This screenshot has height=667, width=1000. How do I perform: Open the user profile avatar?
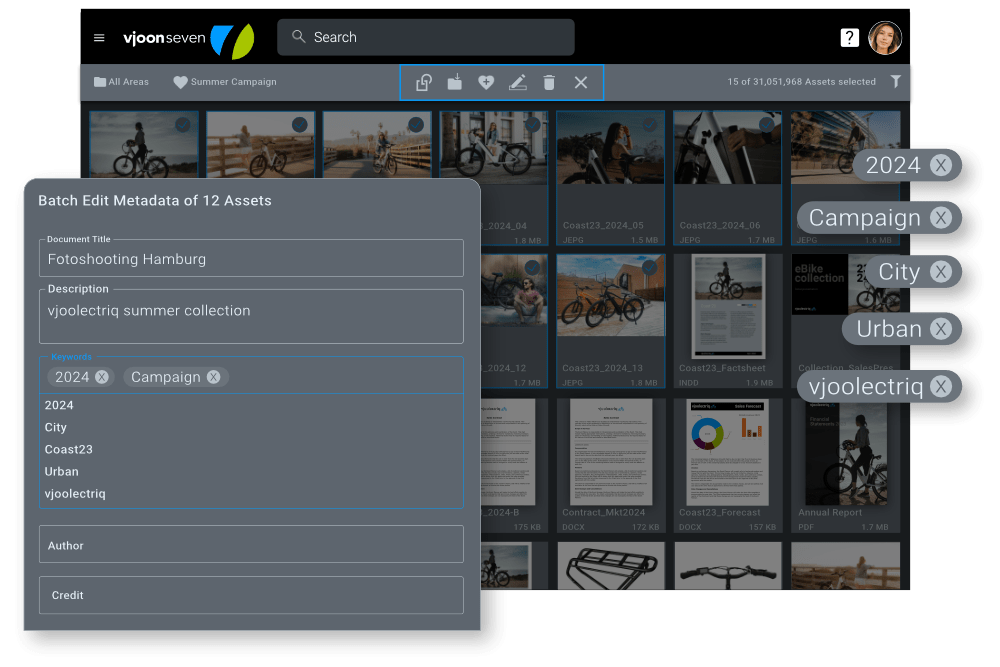point(885,38)
